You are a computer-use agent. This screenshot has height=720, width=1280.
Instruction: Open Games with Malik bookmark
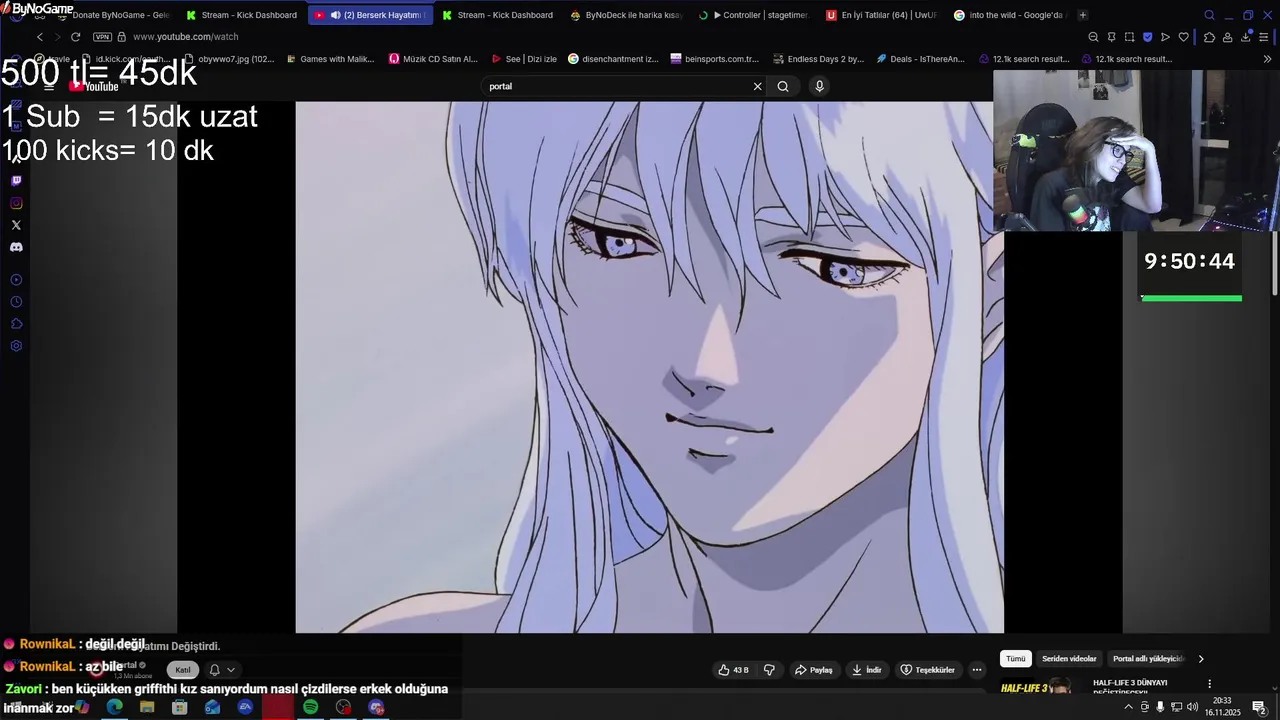click(x=329, y=59)
